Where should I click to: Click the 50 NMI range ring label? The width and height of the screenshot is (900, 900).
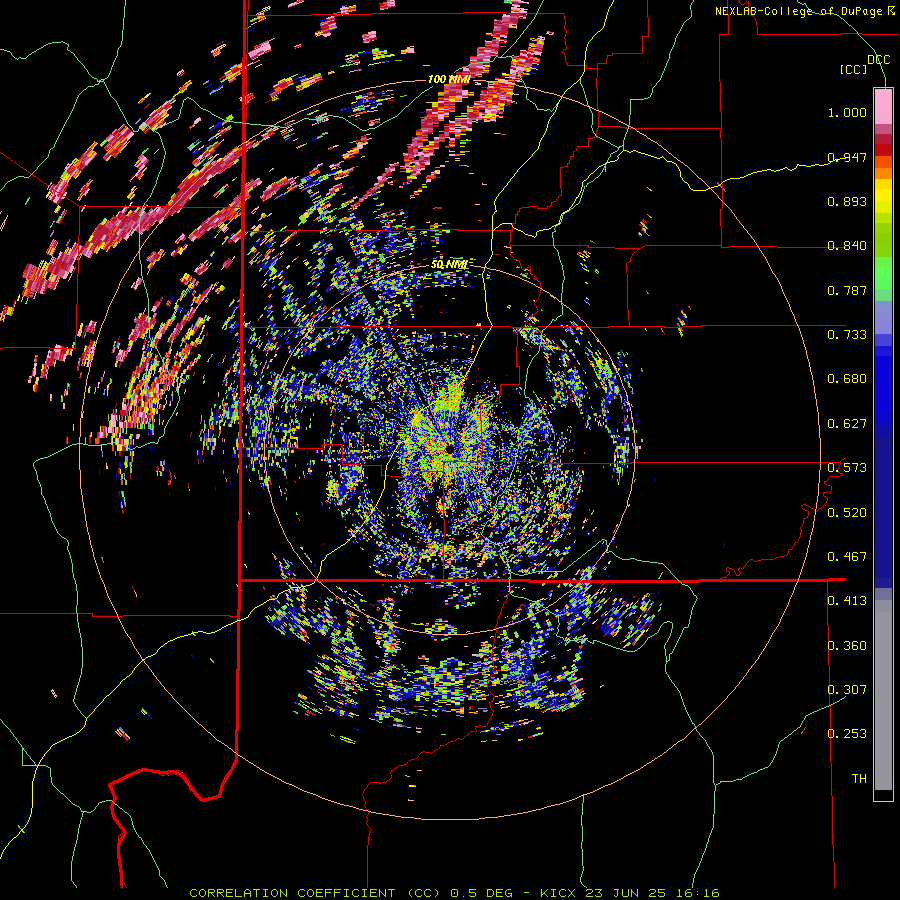(449, 265)
